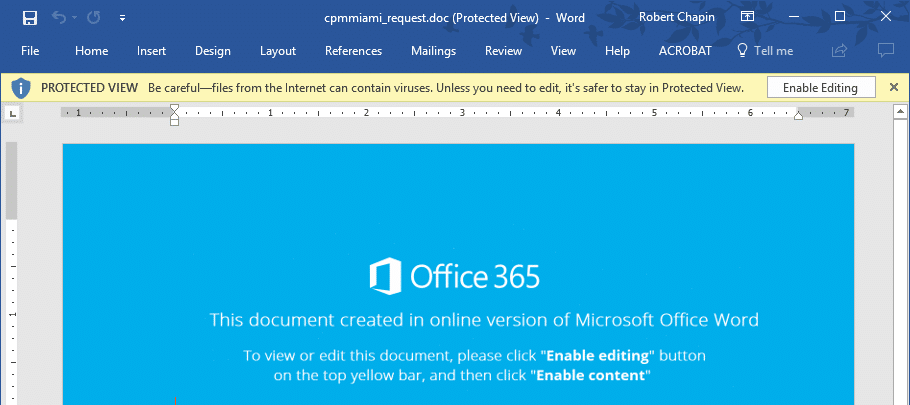Click the right indent marker on ruler

click(x=799, y=116)
